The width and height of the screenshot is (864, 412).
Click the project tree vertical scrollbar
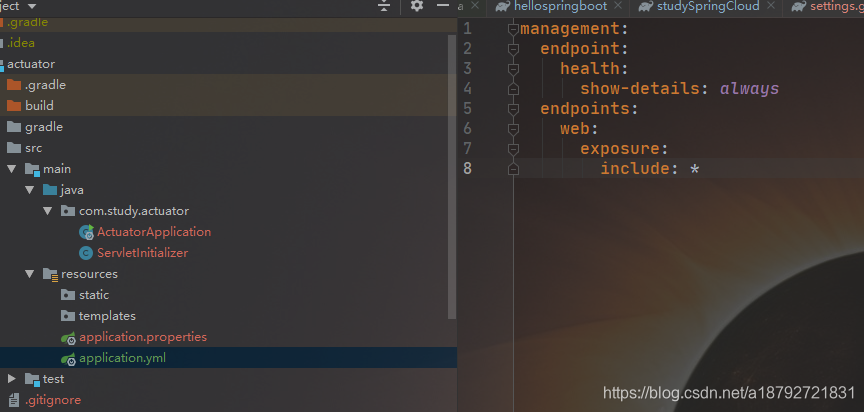(x=452, y=176)
